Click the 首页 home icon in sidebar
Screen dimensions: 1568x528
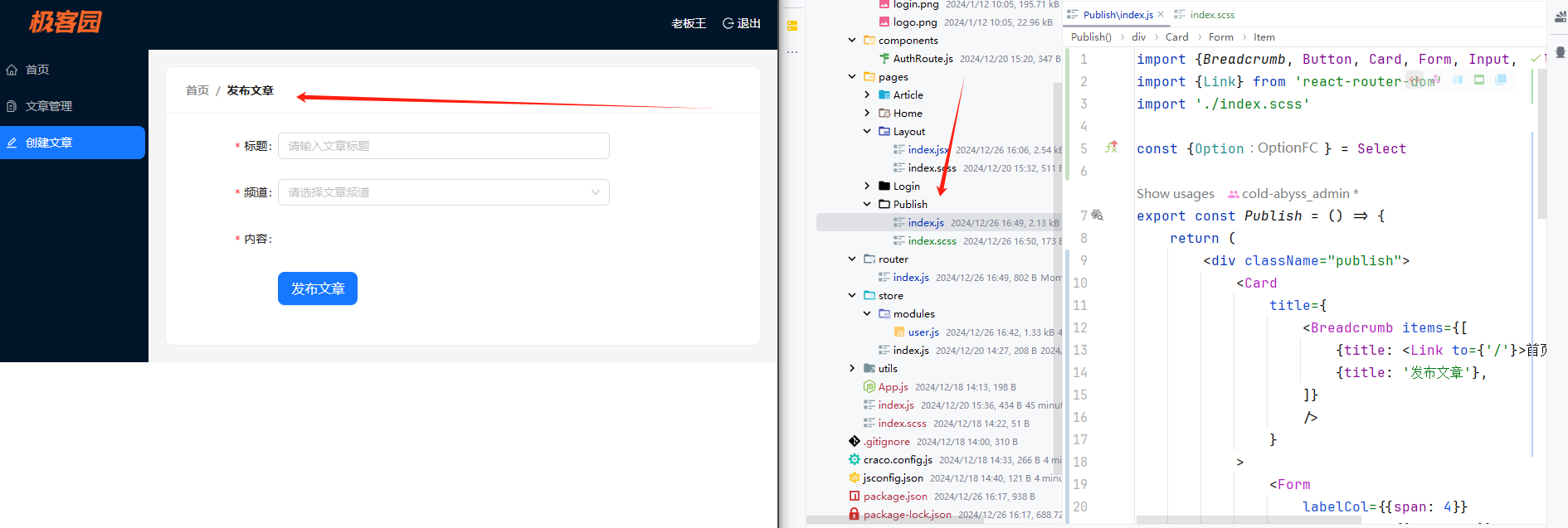click(12, 70)
